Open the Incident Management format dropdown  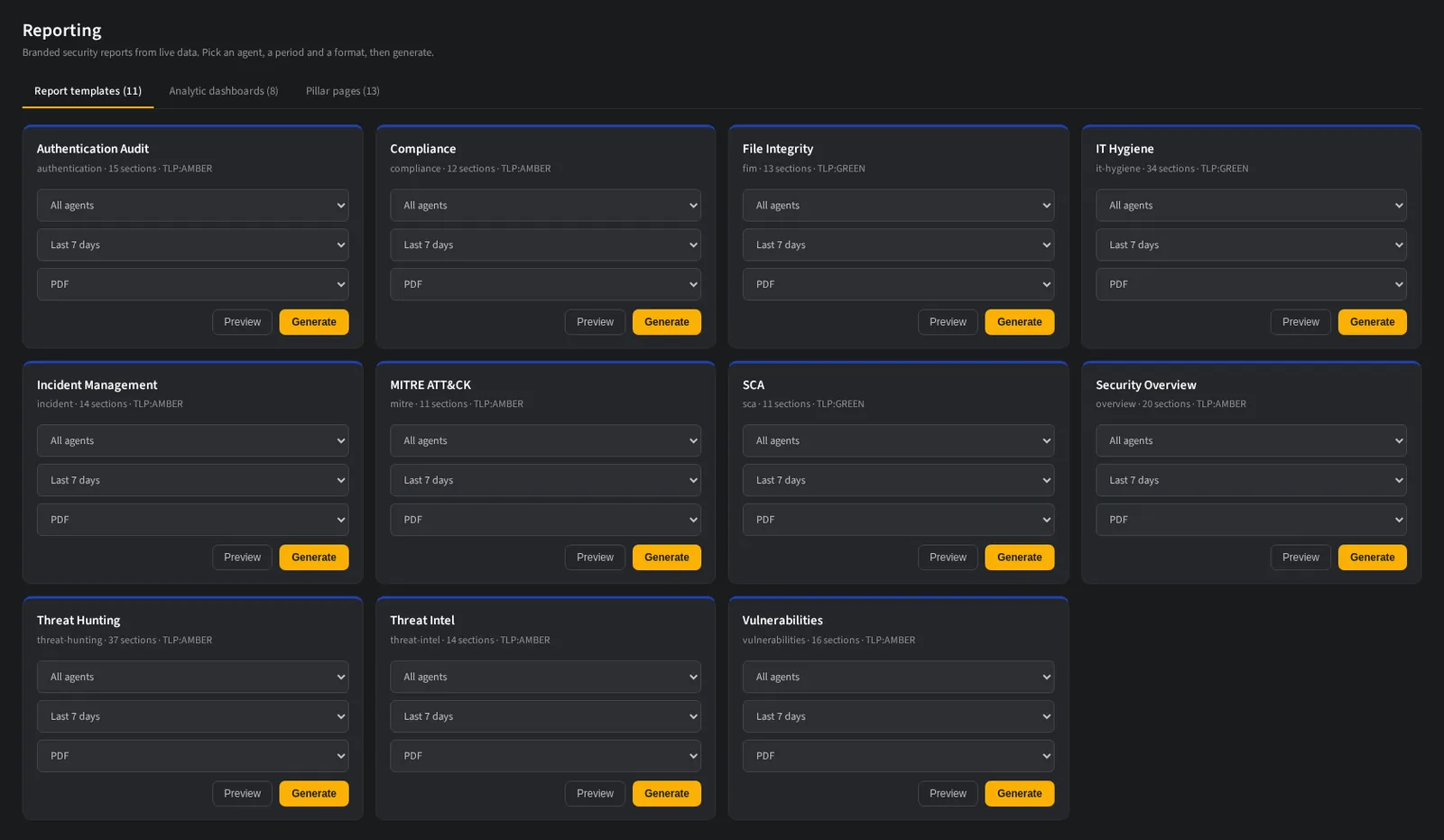pos(193,520)
